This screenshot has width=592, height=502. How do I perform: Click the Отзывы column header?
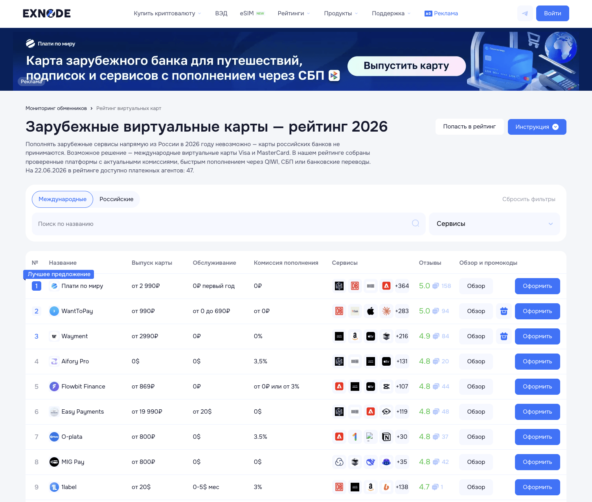coord(430,263)
